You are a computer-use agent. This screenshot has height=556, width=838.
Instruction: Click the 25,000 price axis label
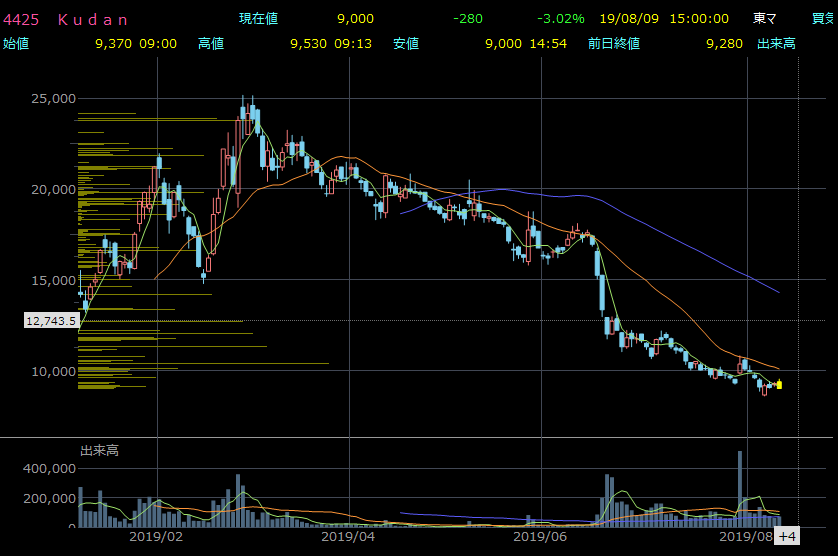[54, 99]
